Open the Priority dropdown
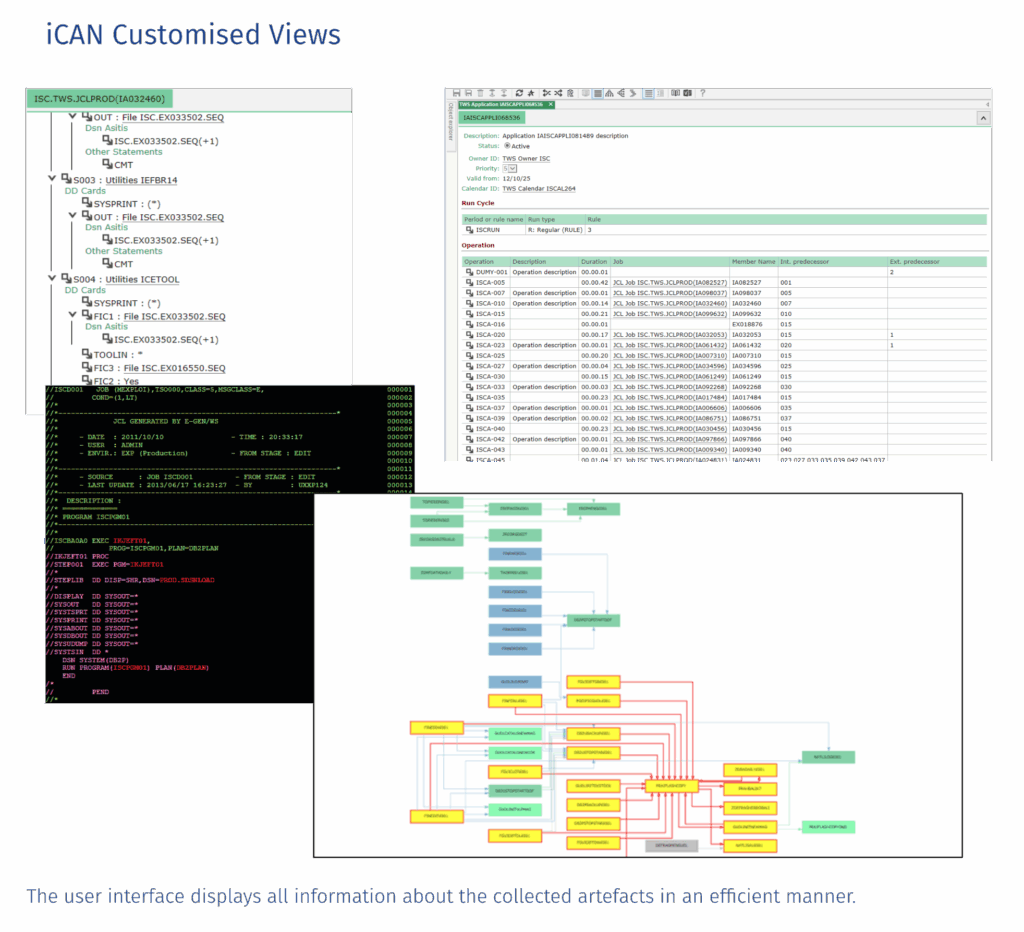Viewport: 1024px width, 932px height. (x=510, y=169)
